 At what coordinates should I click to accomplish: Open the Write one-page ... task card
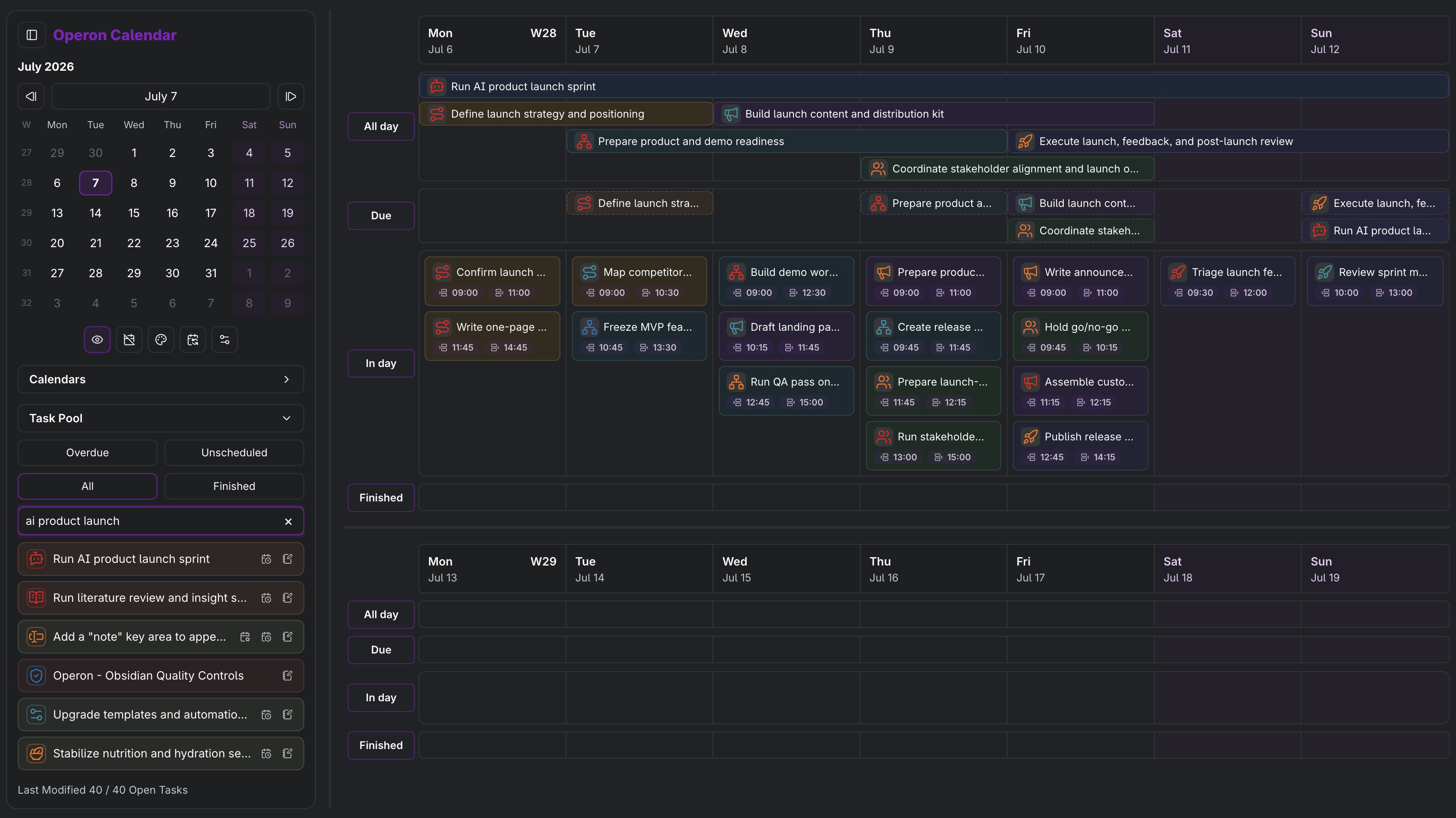click(x=492, y=336)
